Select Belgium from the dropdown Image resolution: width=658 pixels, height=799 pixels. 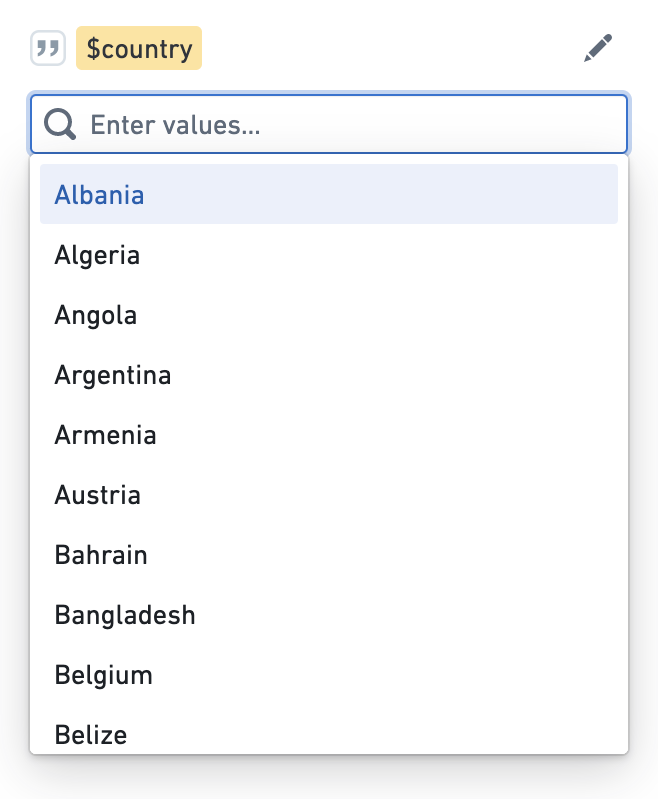pyautogui.click(x=329, y=675)
